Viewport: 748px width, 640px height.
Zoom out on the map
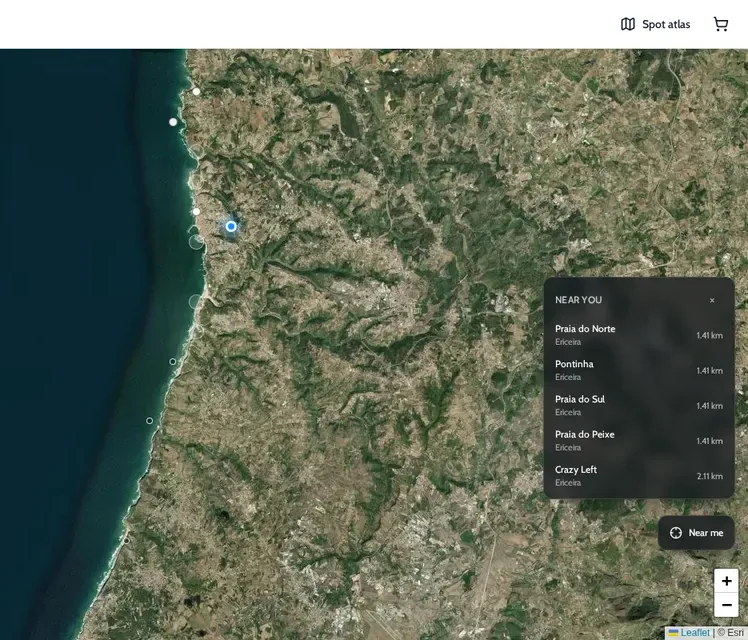pyautogui.click(x=726, y=605)
